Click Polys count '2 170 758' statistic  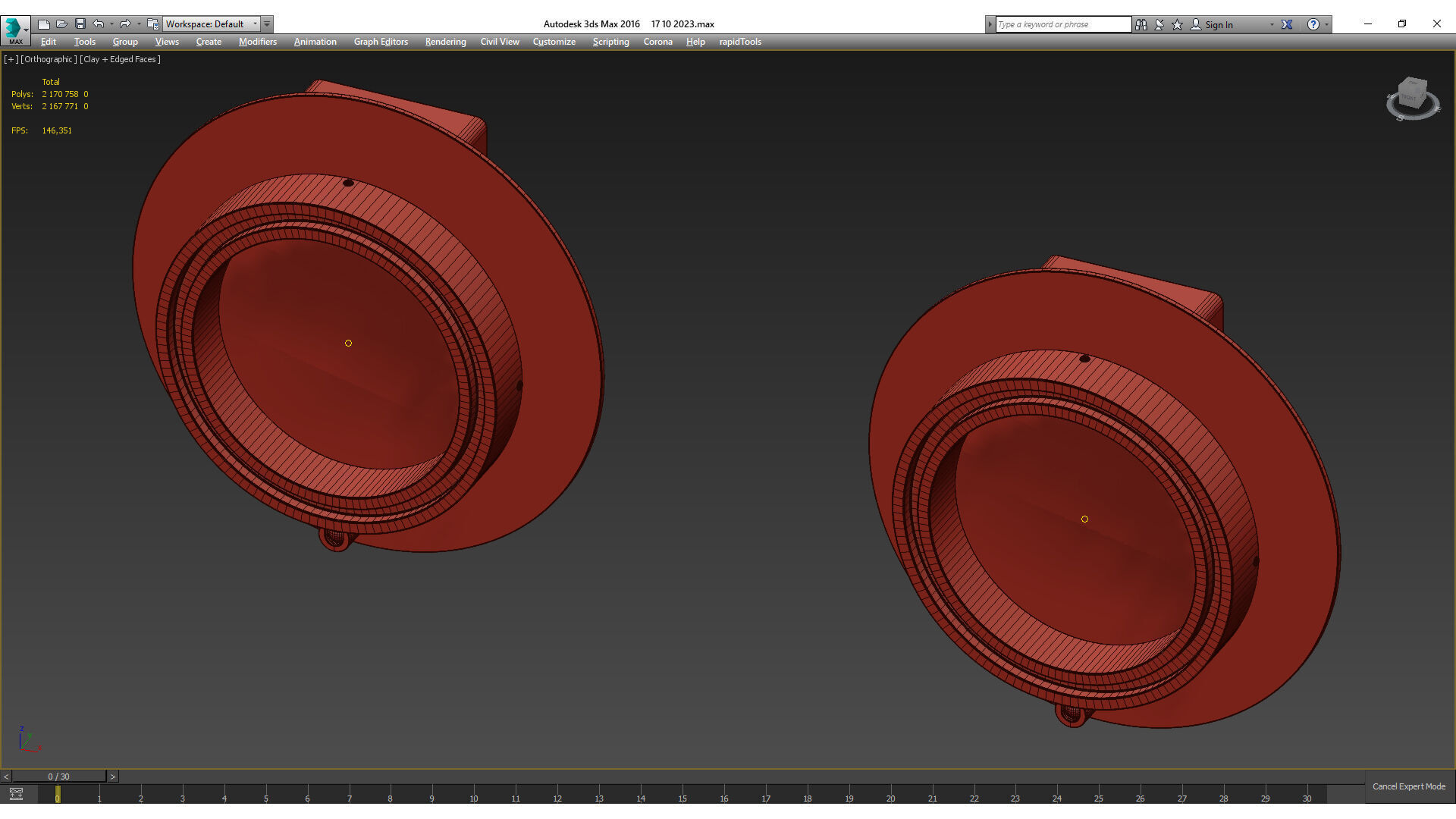click(x=60, y=94)
